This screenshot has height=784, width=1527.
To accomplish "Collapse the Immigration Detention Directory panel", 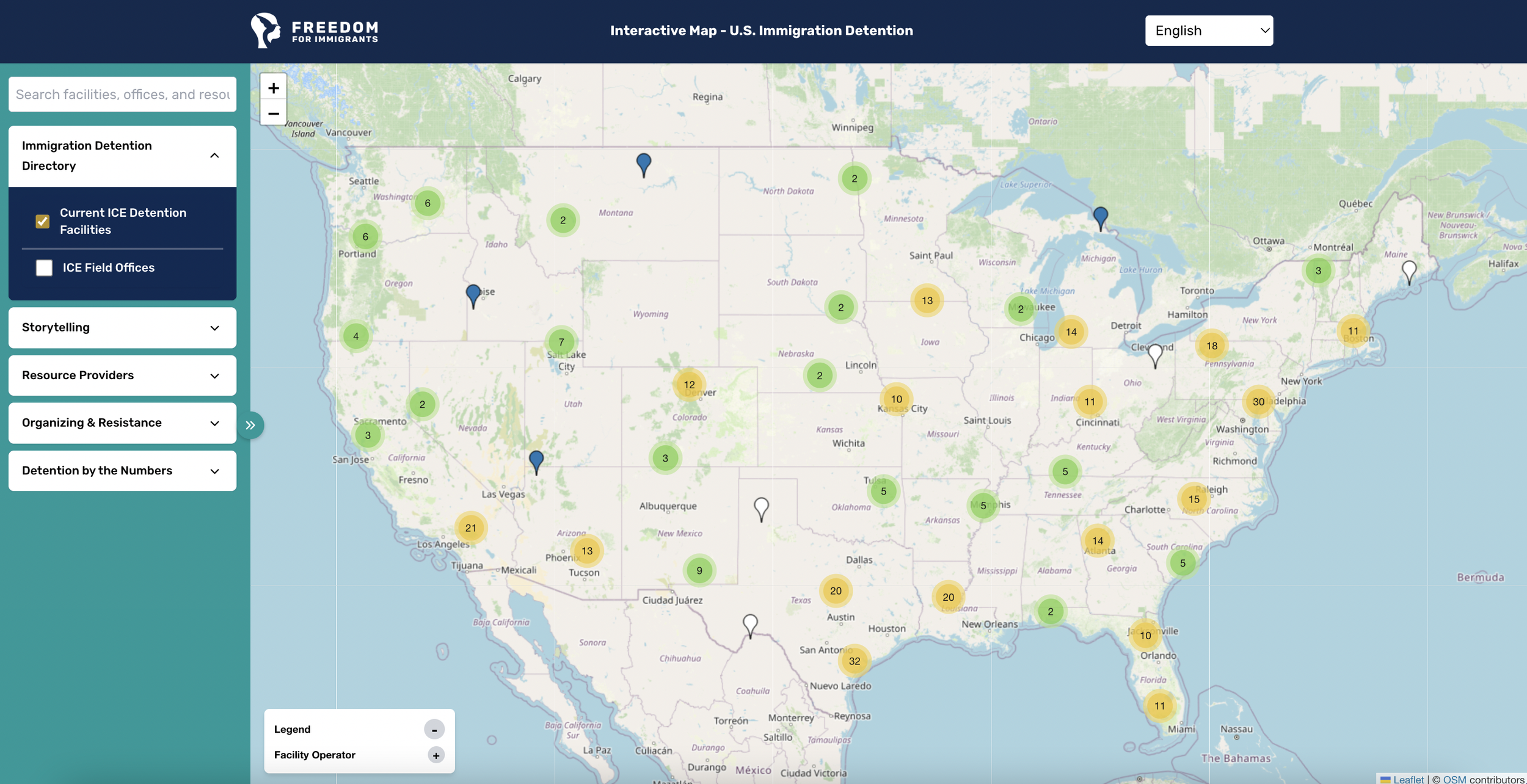I will 214,156.
